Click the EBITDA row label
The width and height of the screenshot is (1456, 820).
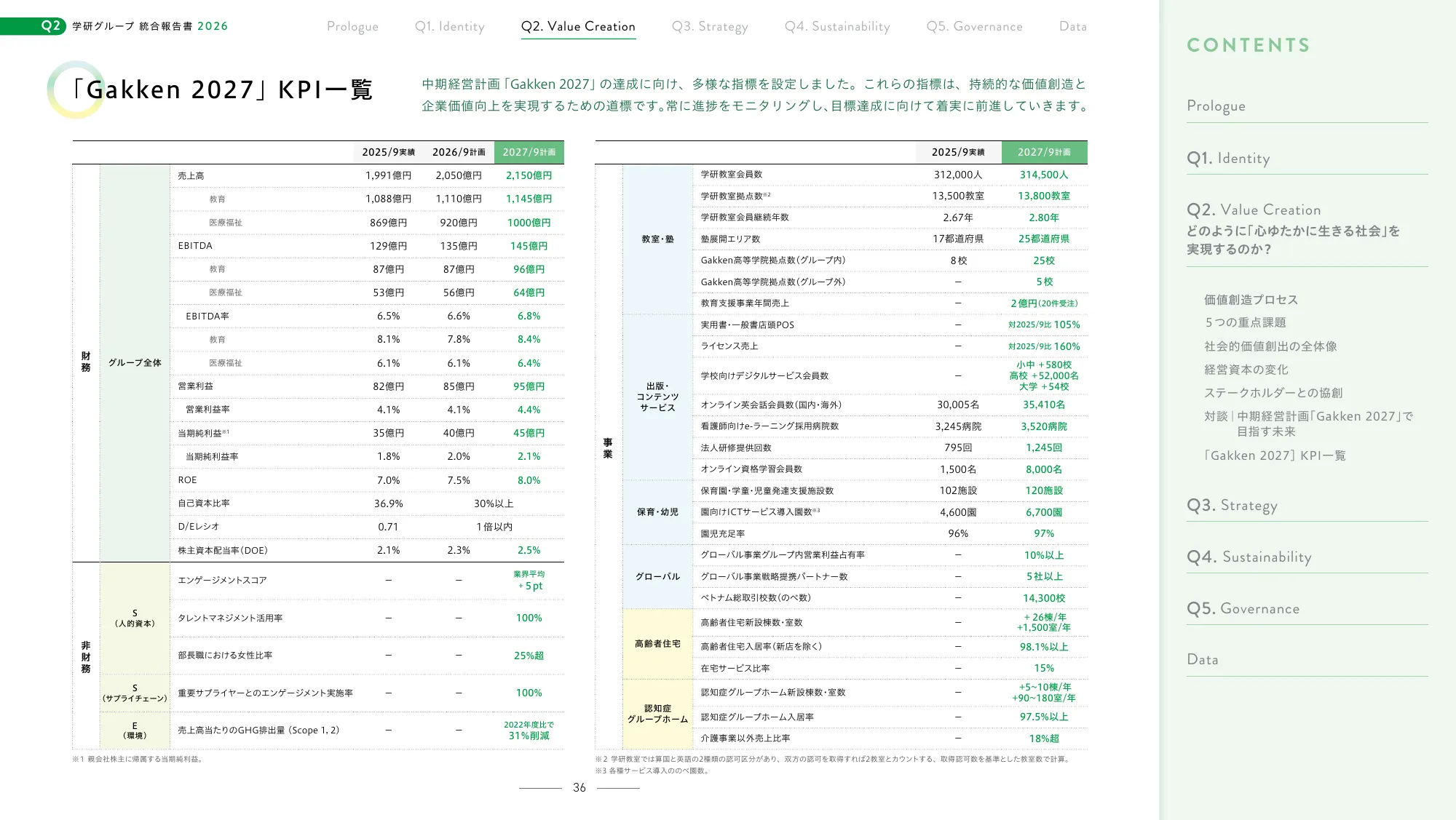click(x=195, y=246)
